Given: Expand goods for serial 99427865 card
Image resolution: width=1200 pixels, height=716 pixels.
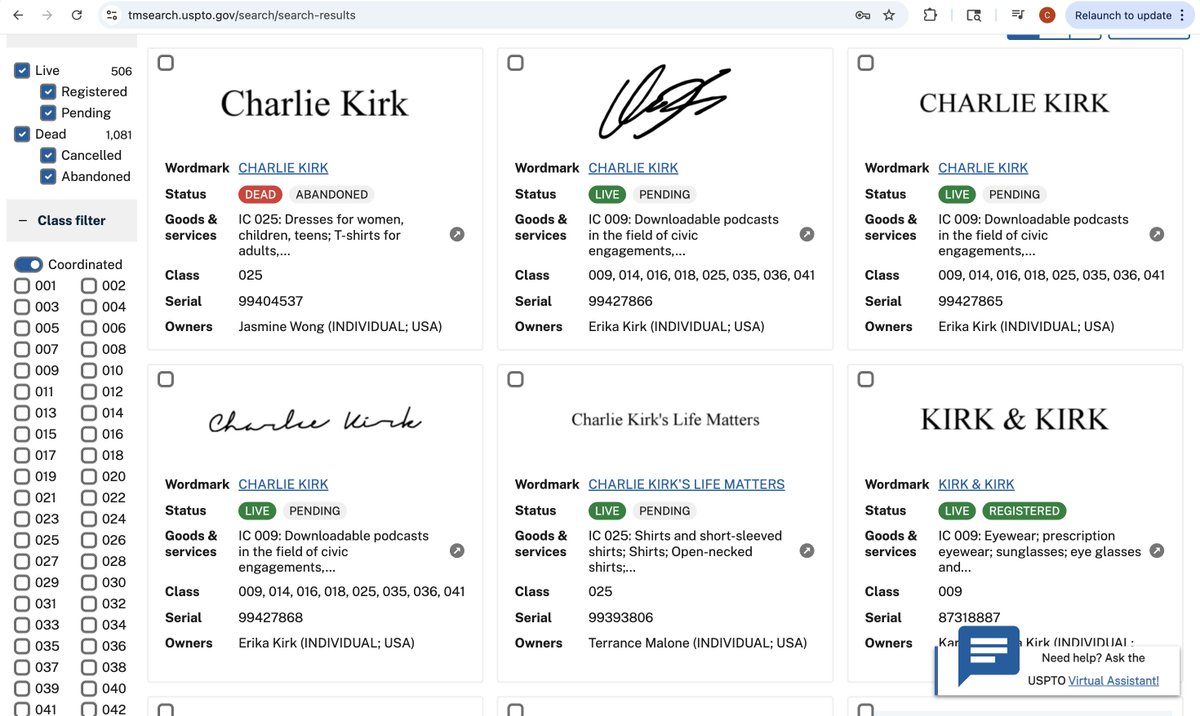Looking at the screenshot, I should [x=1157, y=234].
